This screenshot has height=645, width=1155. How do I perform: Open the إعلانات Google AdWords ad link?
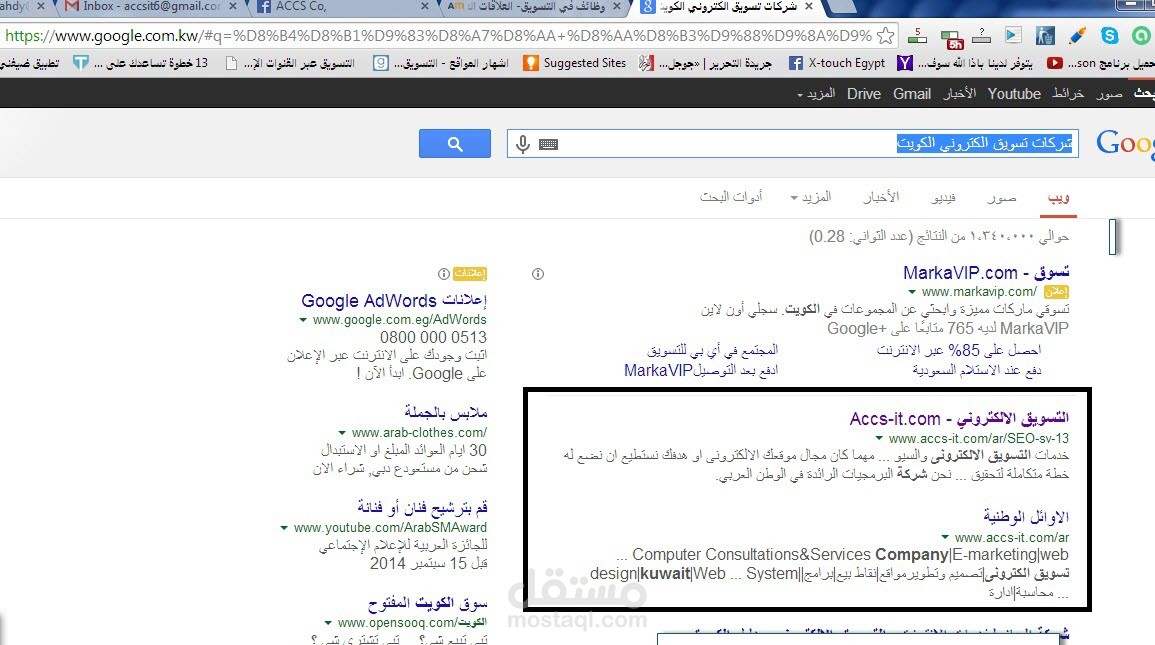pyautogui.click(x=394, y=300)
